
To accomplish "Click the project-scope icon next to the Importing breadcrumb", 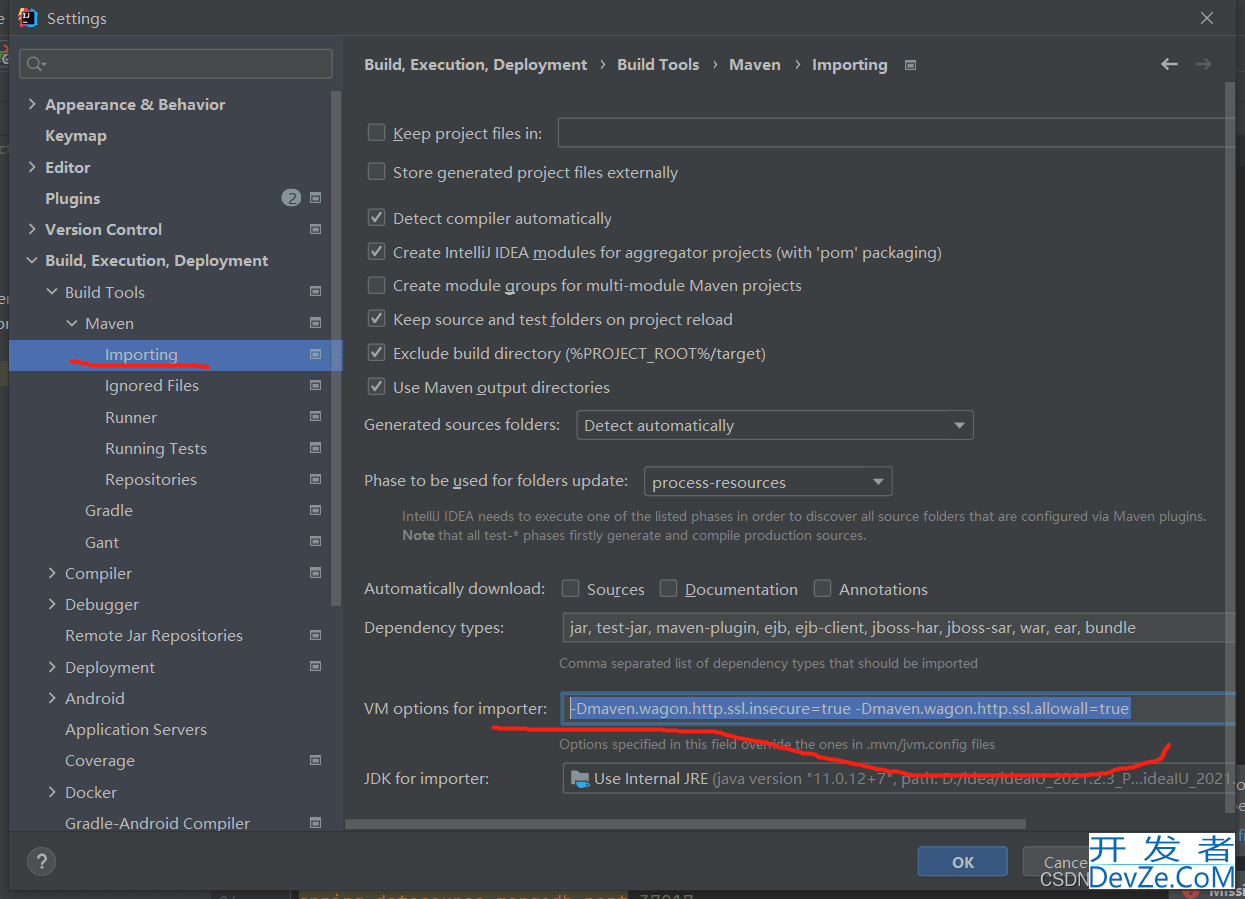I will coord(910,65).
